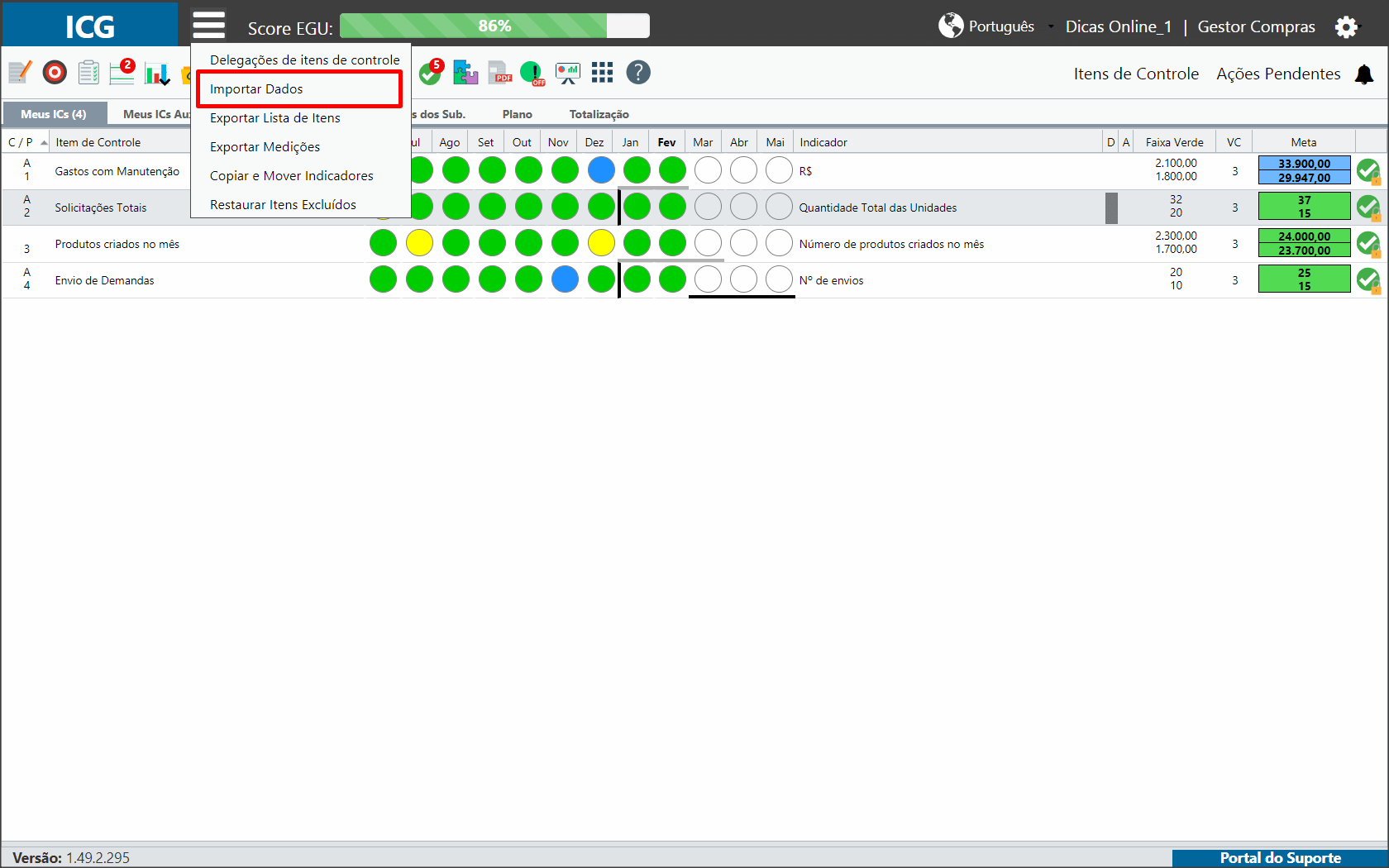Select Exportar Medições menu entry

click(x=265, y=146)
